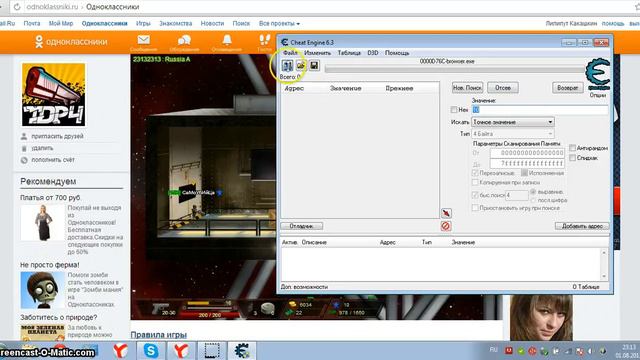The image size is (640, 360).
Task: Click the address table scrollbar down arrow
Action: pos(604,276)
